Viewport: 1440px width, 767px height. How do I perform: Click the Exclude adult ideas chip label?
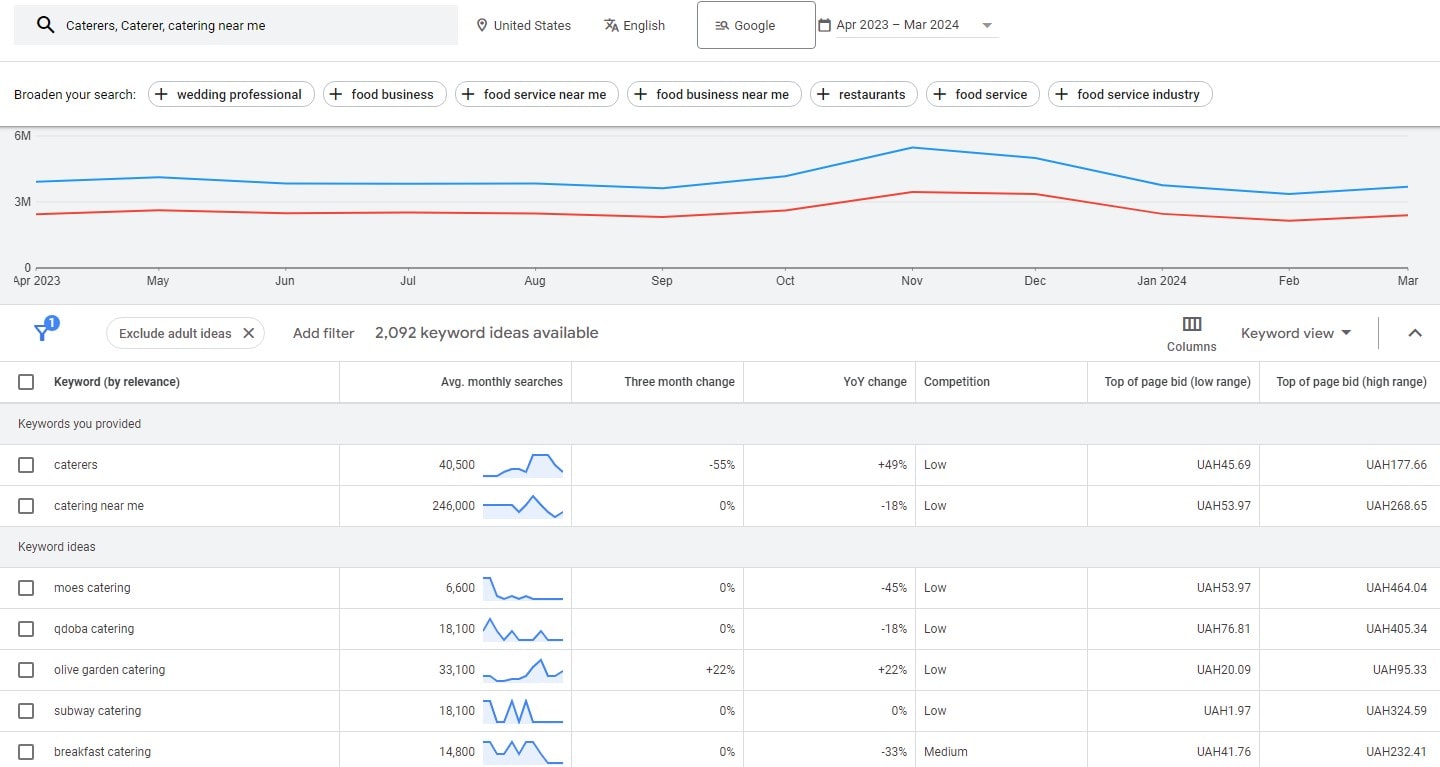175,333
